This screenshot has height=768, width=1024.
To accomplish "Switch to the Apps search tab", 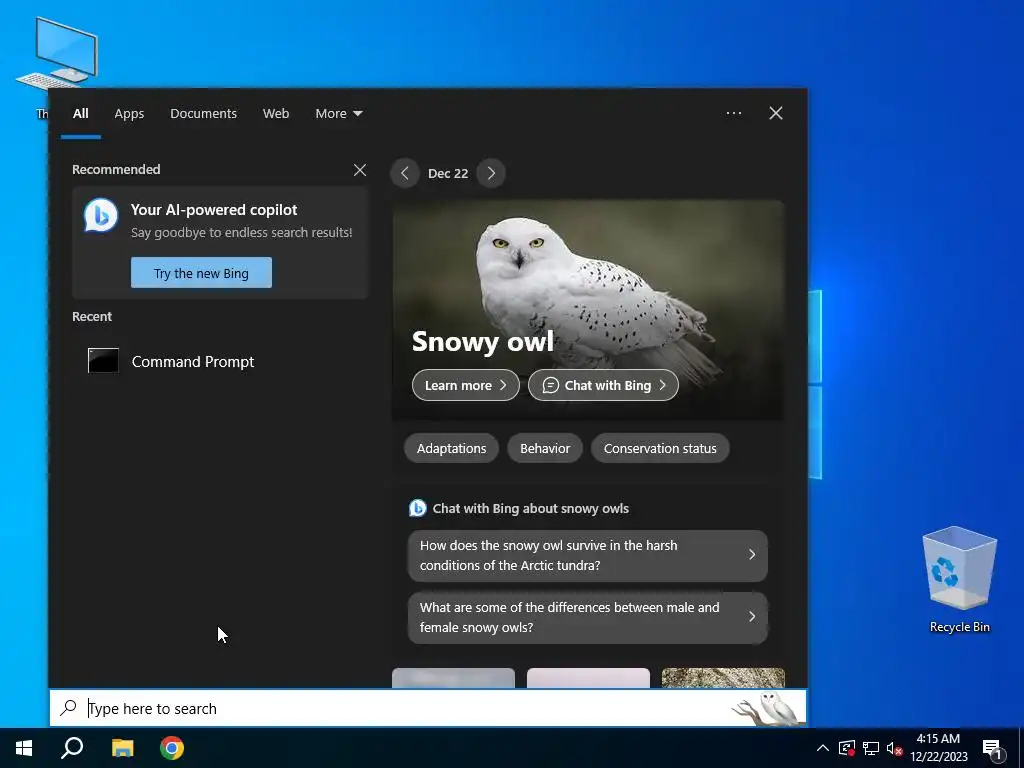I will point(129,114).
